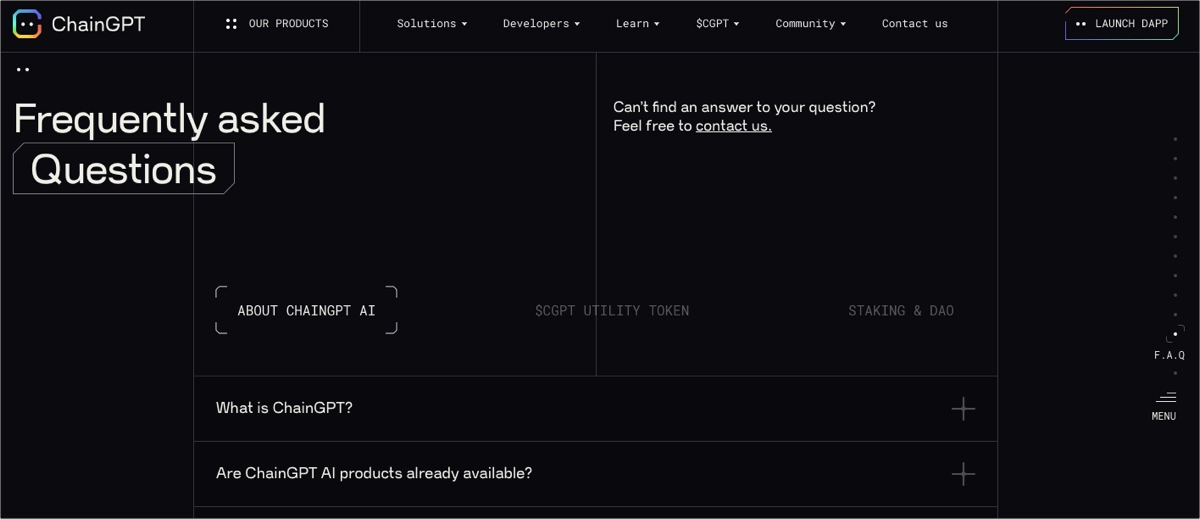The width and height of the screenshot is (1200, 519).
Task: Follow the 'contact us.' link
Action: click(733, 126)
